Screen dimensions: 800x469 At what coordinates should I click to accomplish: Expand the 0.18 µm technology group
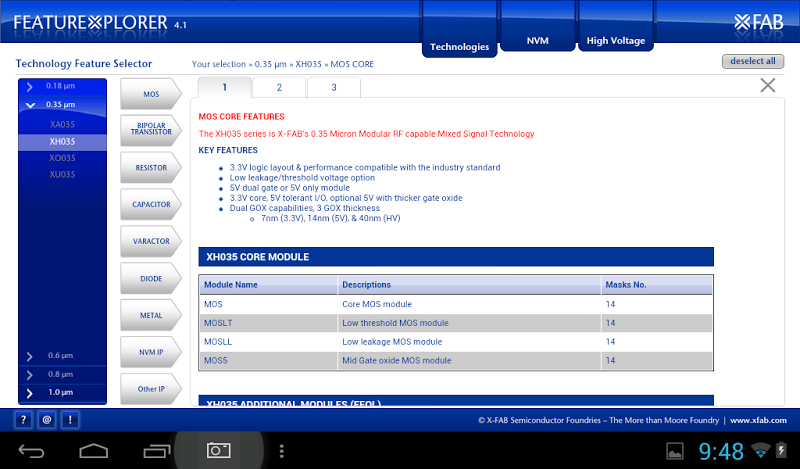(62, 86)
